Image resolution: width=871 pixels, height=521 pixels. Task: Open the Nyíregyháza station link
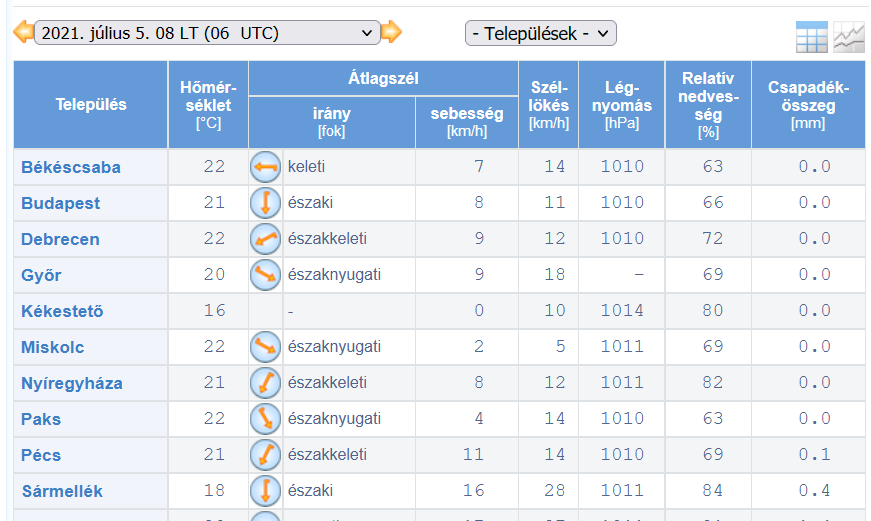pos(72,383)
